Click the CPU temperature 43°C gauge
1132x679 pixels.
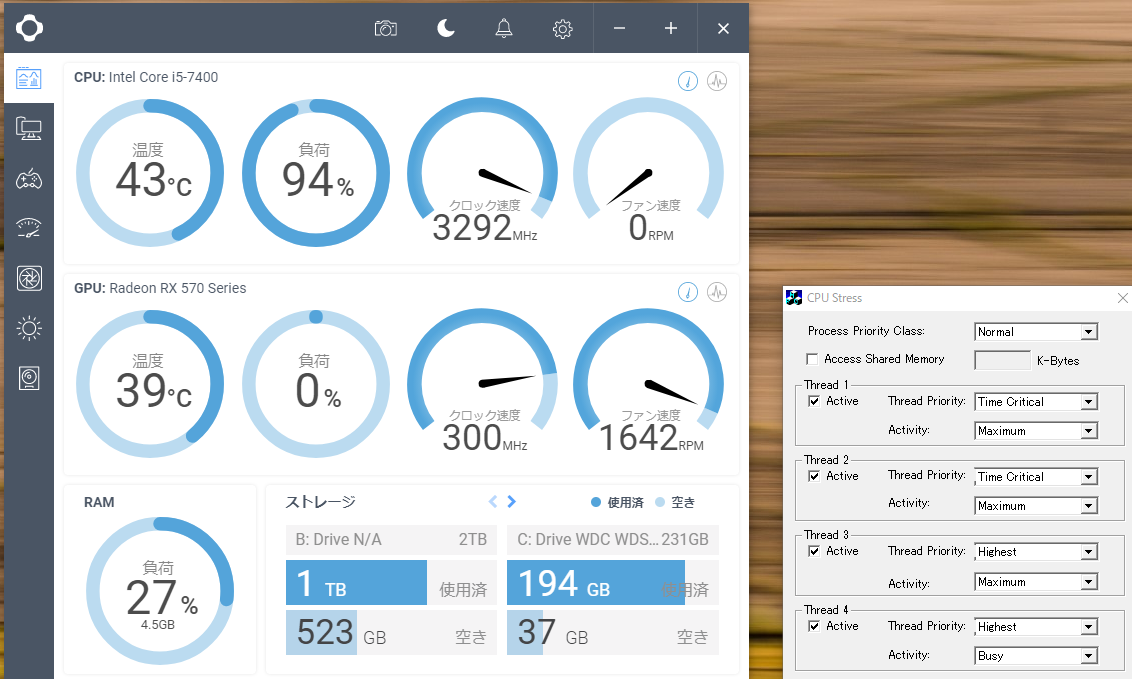[150, 173]
